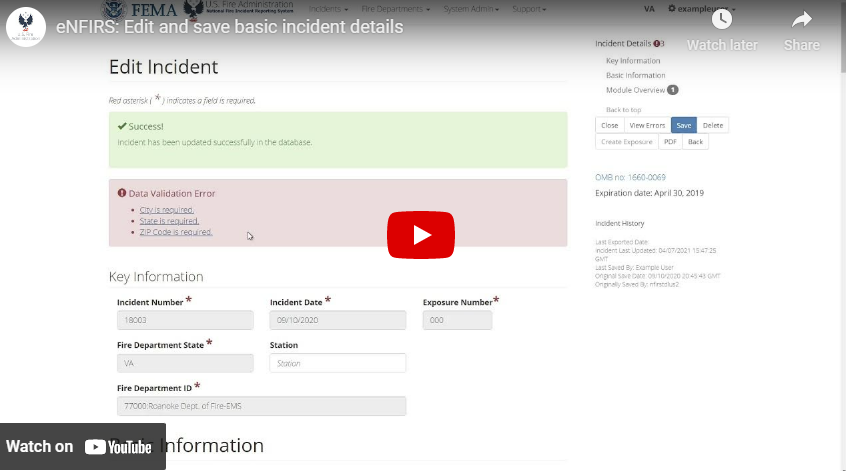The image size is (846, 471).
Task: Click the Watch later clock icon
Action: point(721,20)
